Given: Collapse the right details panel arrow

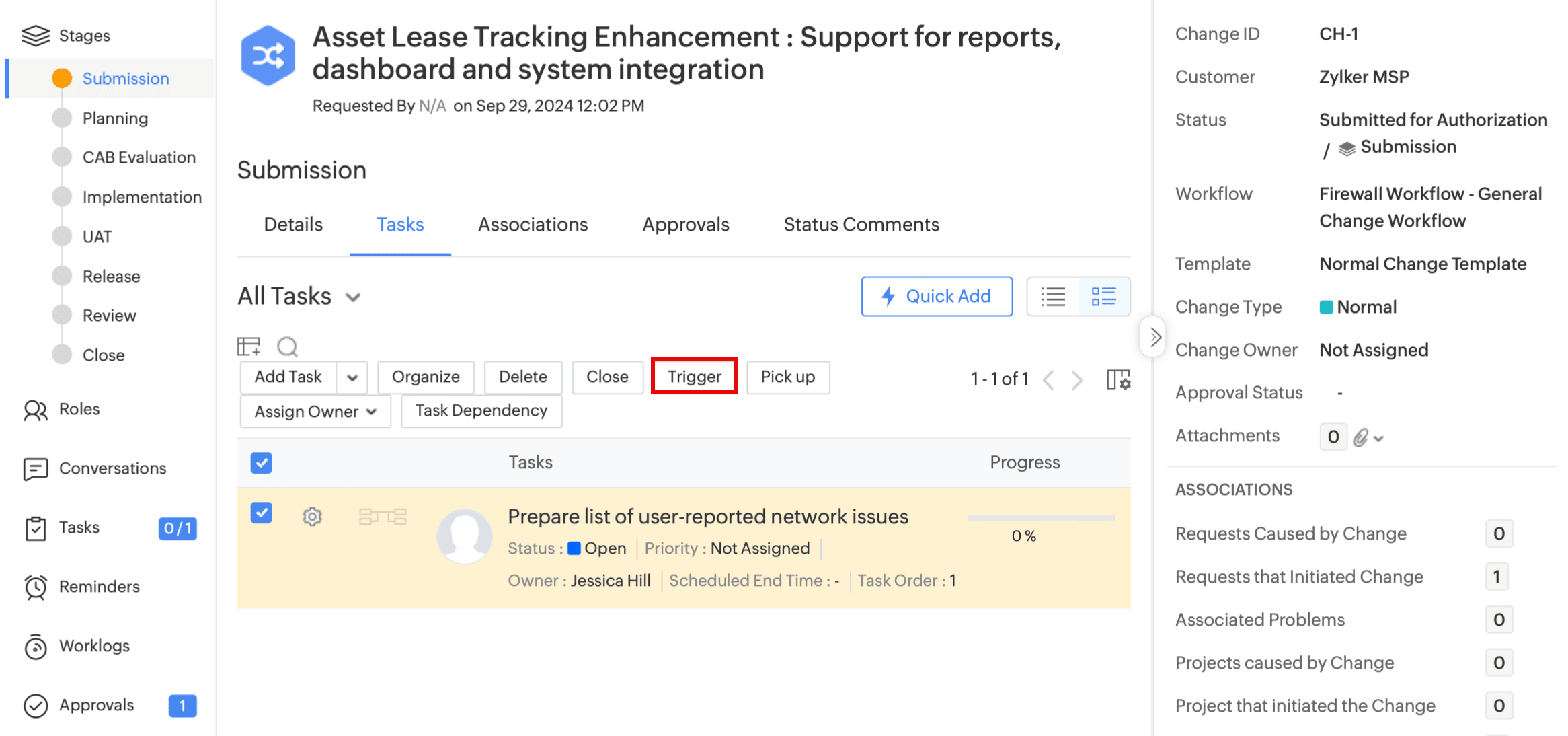Looking at the screenshot, I should [1154, 336].
